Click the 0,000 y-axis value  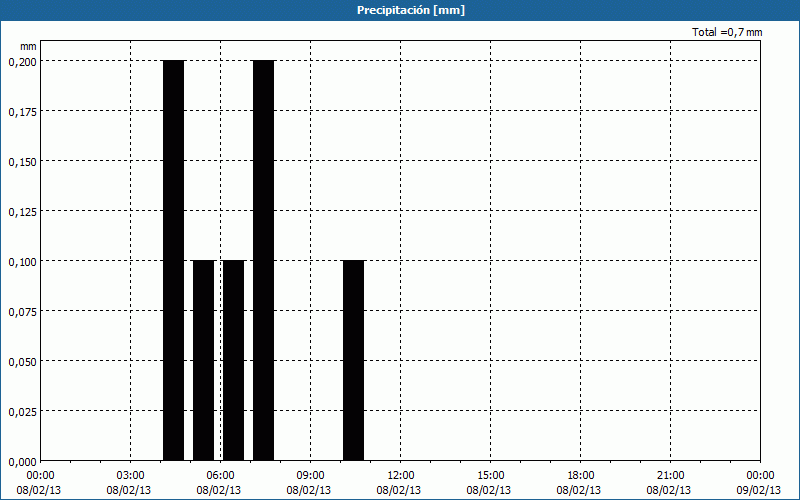click(23, 462)
